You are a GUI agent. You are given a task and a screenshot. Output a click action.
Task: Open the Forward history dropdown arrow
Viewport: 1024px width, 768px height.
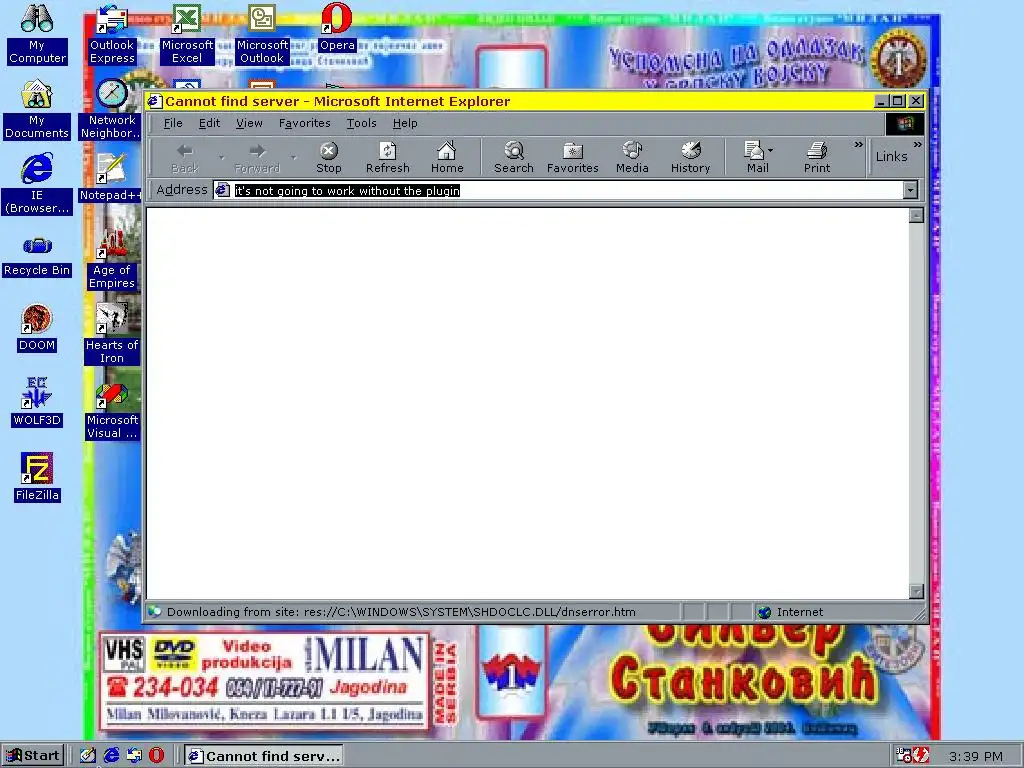[294, 157]
